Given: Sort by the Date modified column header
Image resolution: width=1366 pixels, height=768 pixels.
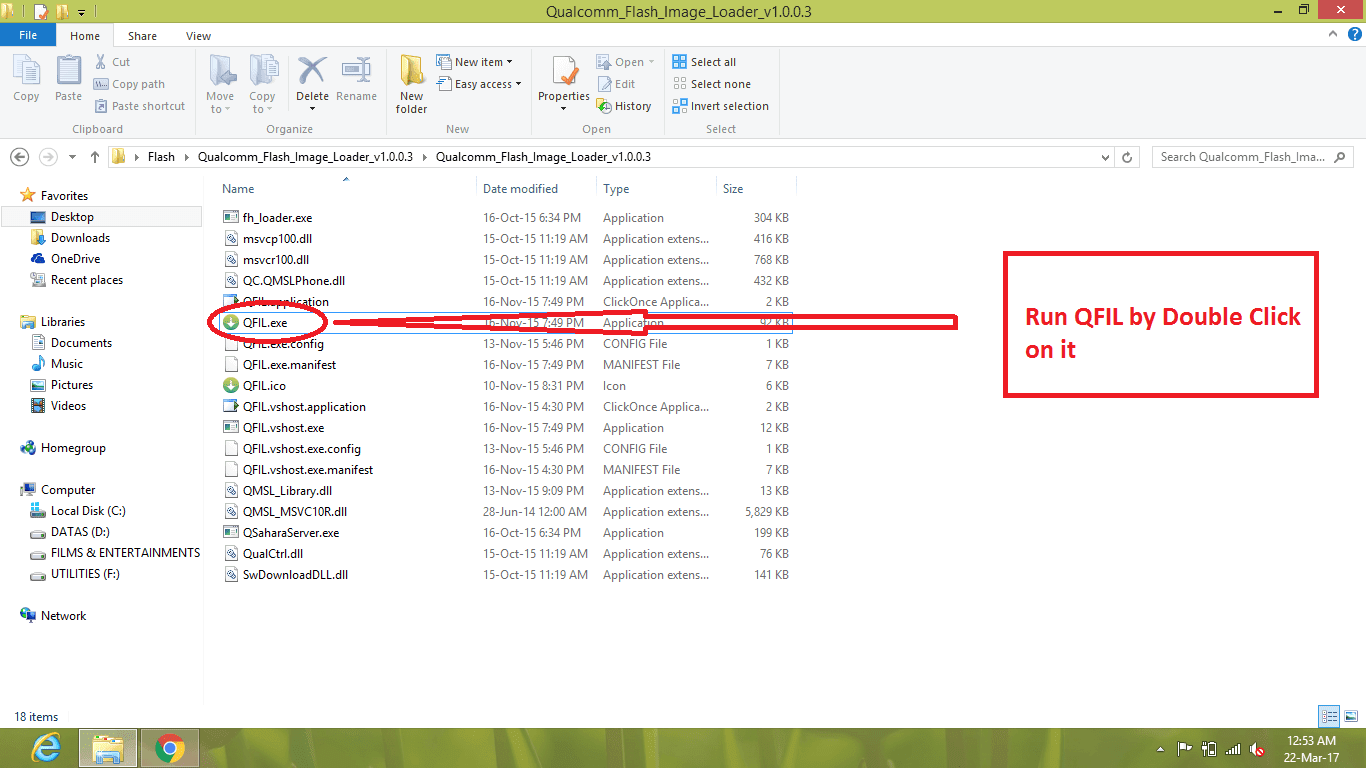Looking at the screenshot, I should 520,188.
